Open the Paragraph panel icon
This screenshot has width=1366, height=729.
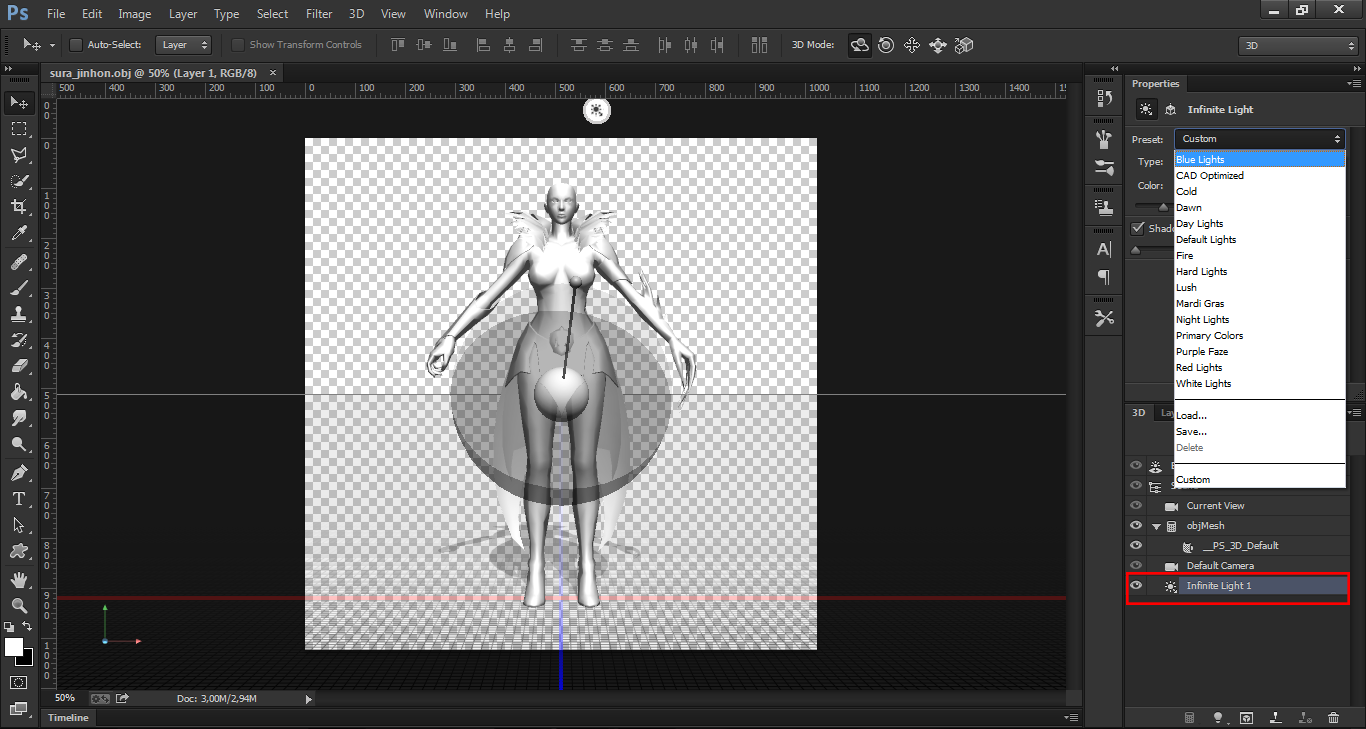coord(1104,276)
